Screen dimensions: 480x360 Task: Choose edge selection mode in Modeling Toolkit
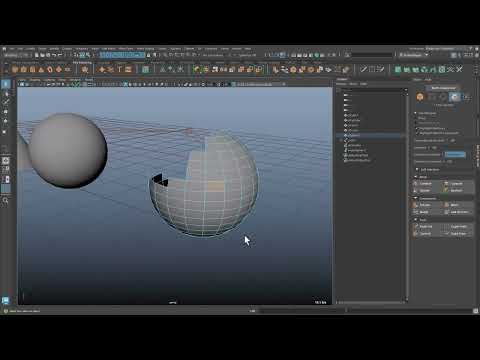(443, 97)
